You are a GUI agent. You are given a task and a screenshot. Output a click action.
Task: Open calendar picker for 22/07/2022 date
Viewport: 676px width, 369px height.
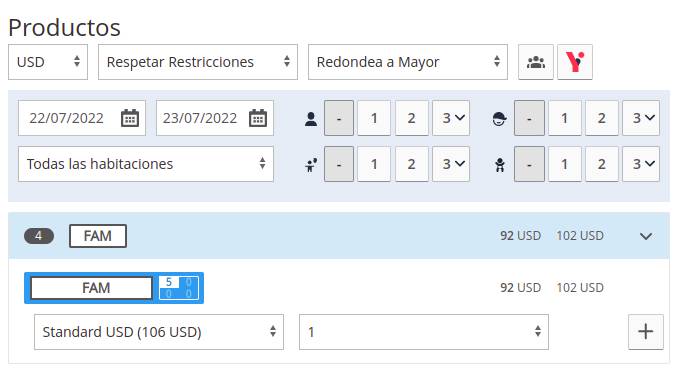coord(129,118)
